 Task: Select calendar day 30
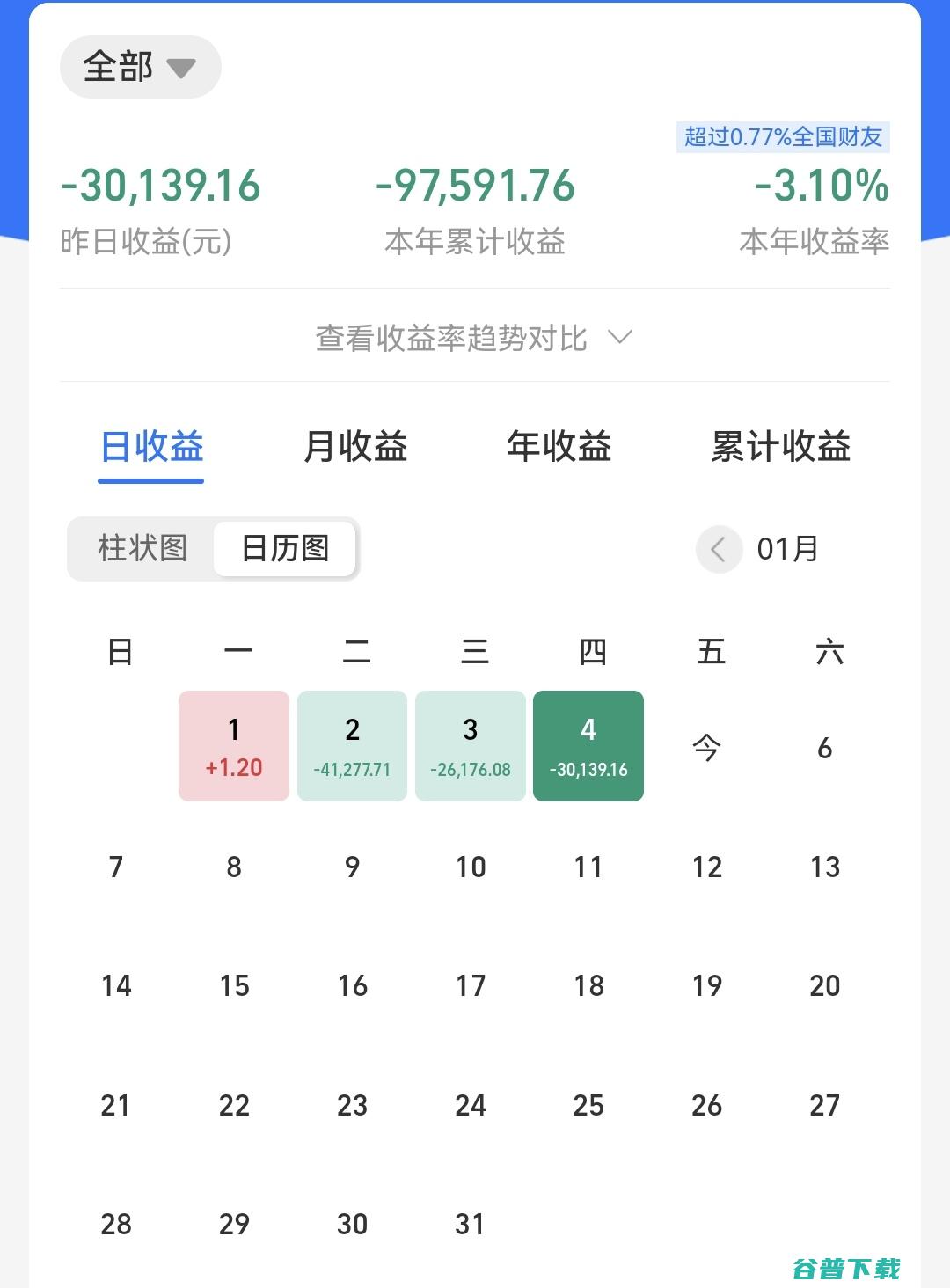352,1224
